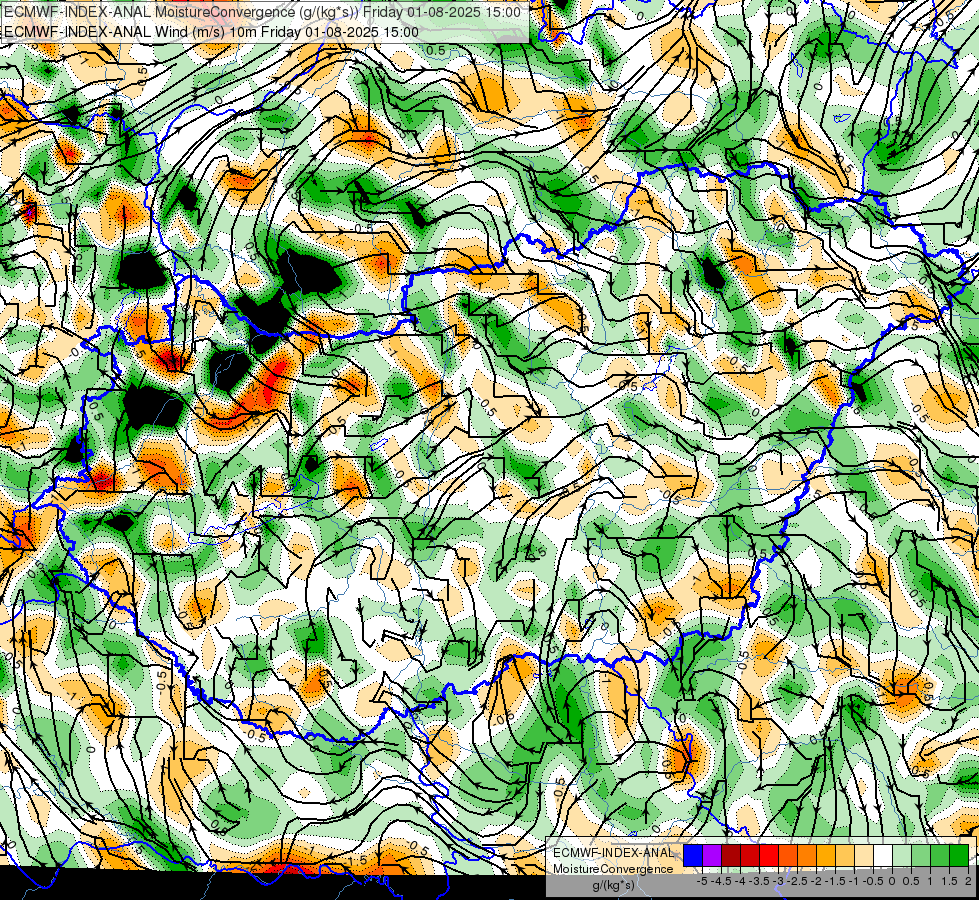The image size is (979, 900).
Task: Click the MoistureConvergence title line at top
Action: (262, 12)
